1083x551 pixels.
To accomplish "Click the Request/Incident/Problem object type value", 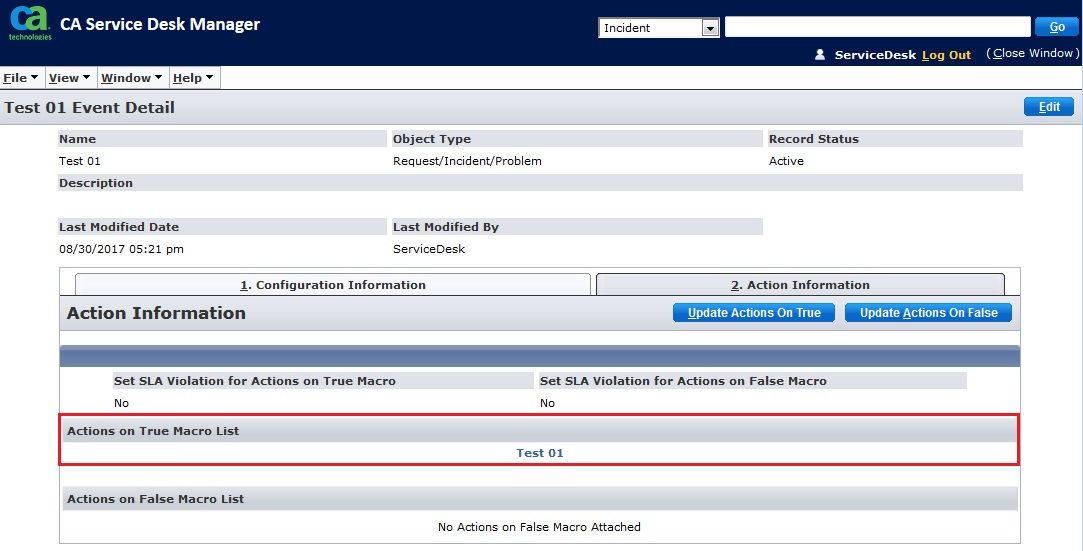I will [x=467, y=161].
